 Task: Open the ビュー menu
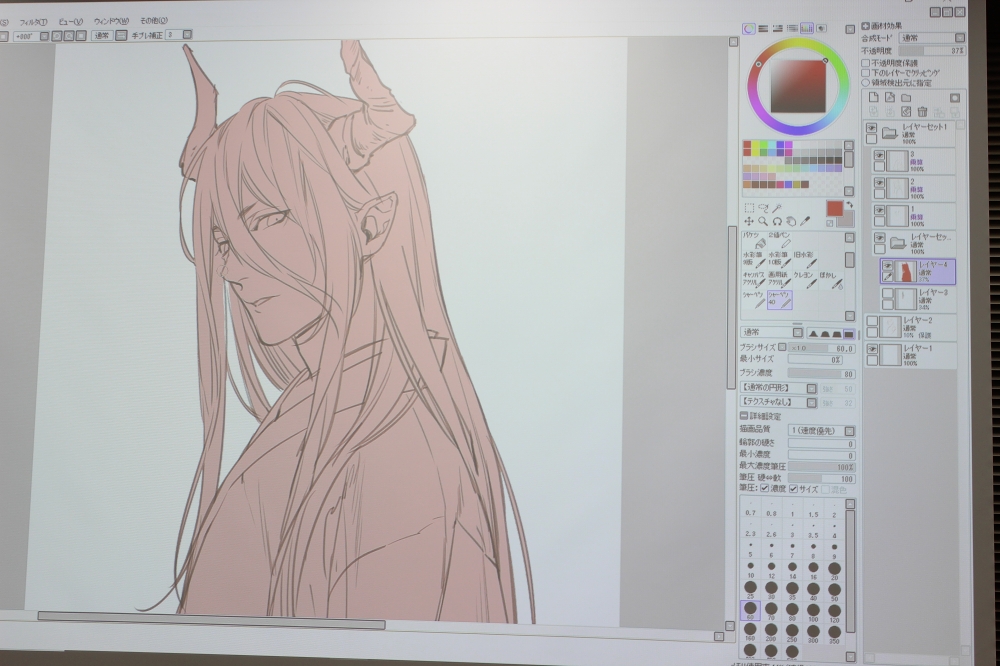(70, 22)
